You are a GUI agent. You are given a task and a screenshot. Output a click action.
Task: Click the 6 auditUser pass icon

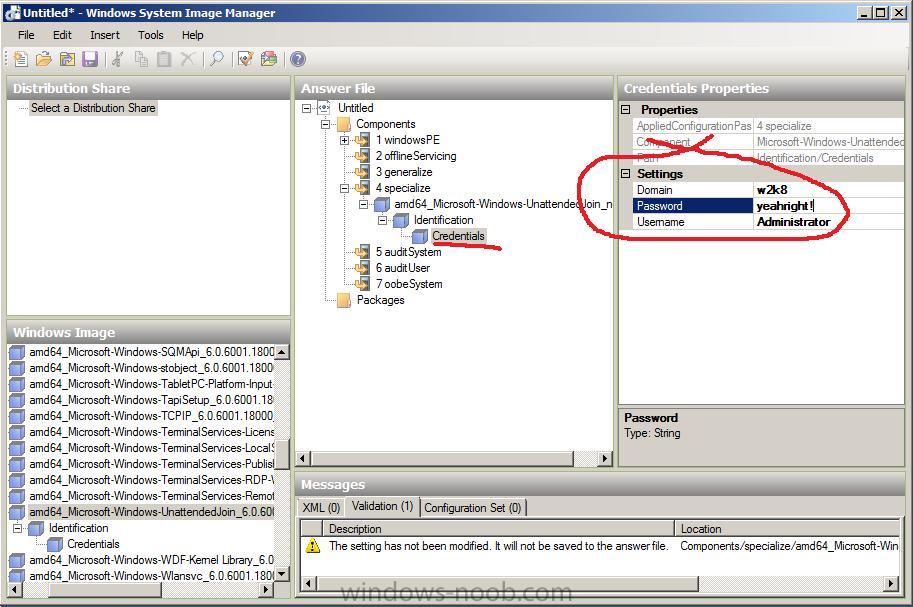click(362, 268)
